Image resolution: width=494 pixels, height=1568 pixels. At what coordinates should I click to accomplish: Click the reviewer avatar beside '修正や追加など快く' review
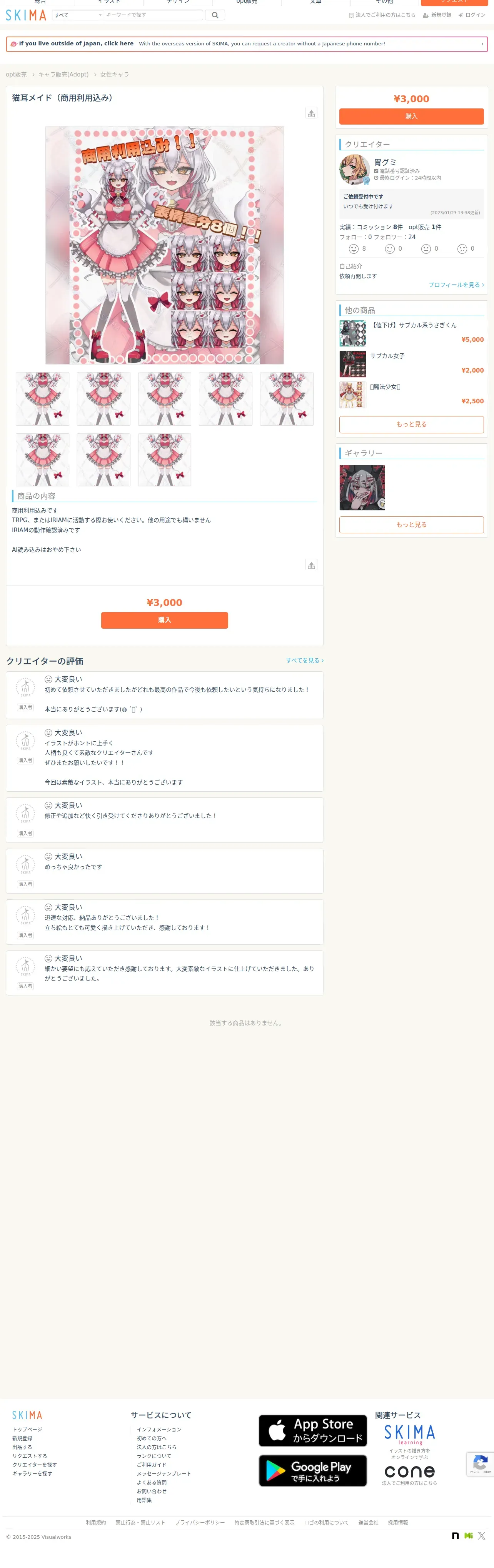25,812
